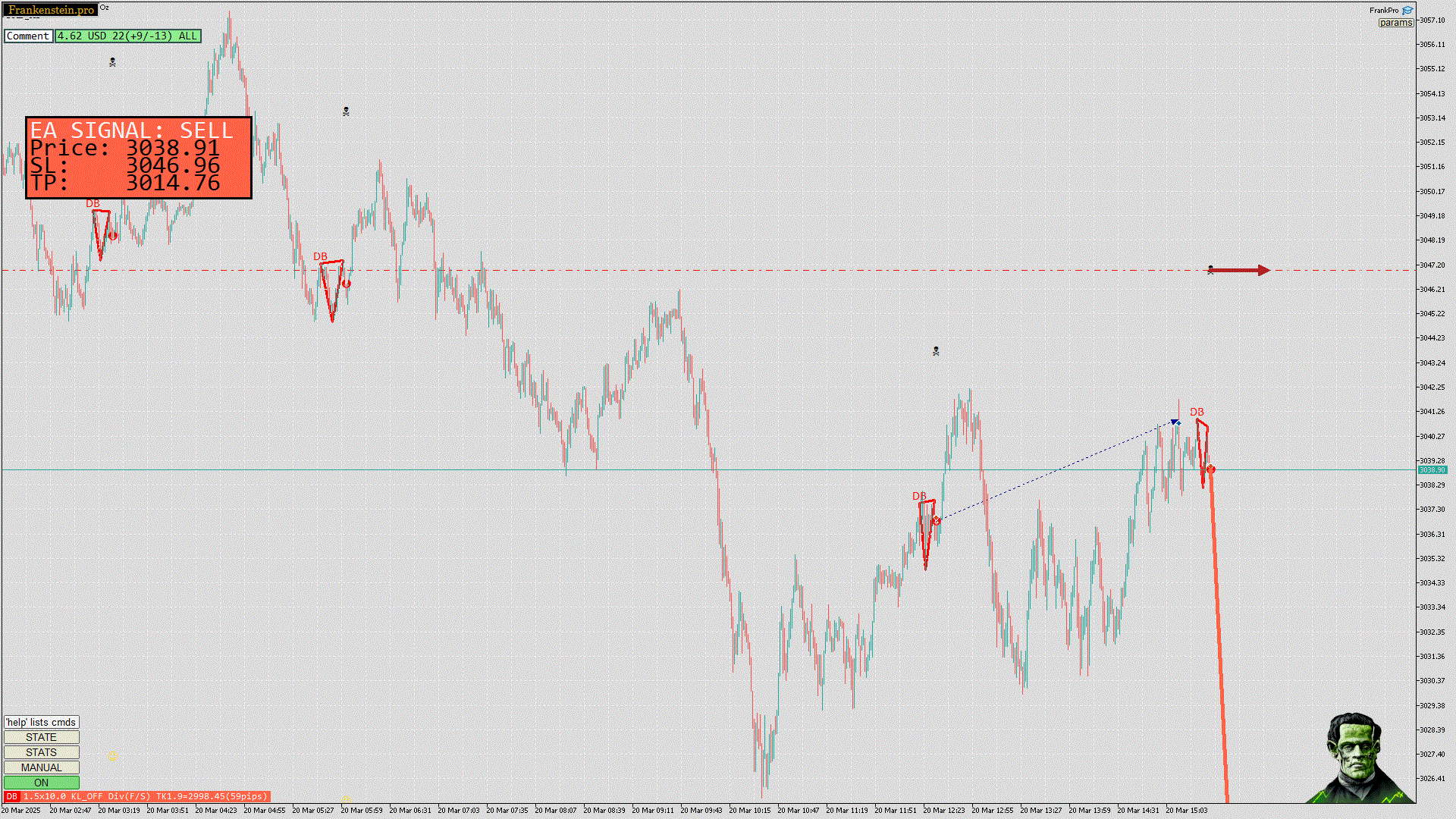
Task: Click the FrankPro expert advisor icon
Action: point(1407,11)
